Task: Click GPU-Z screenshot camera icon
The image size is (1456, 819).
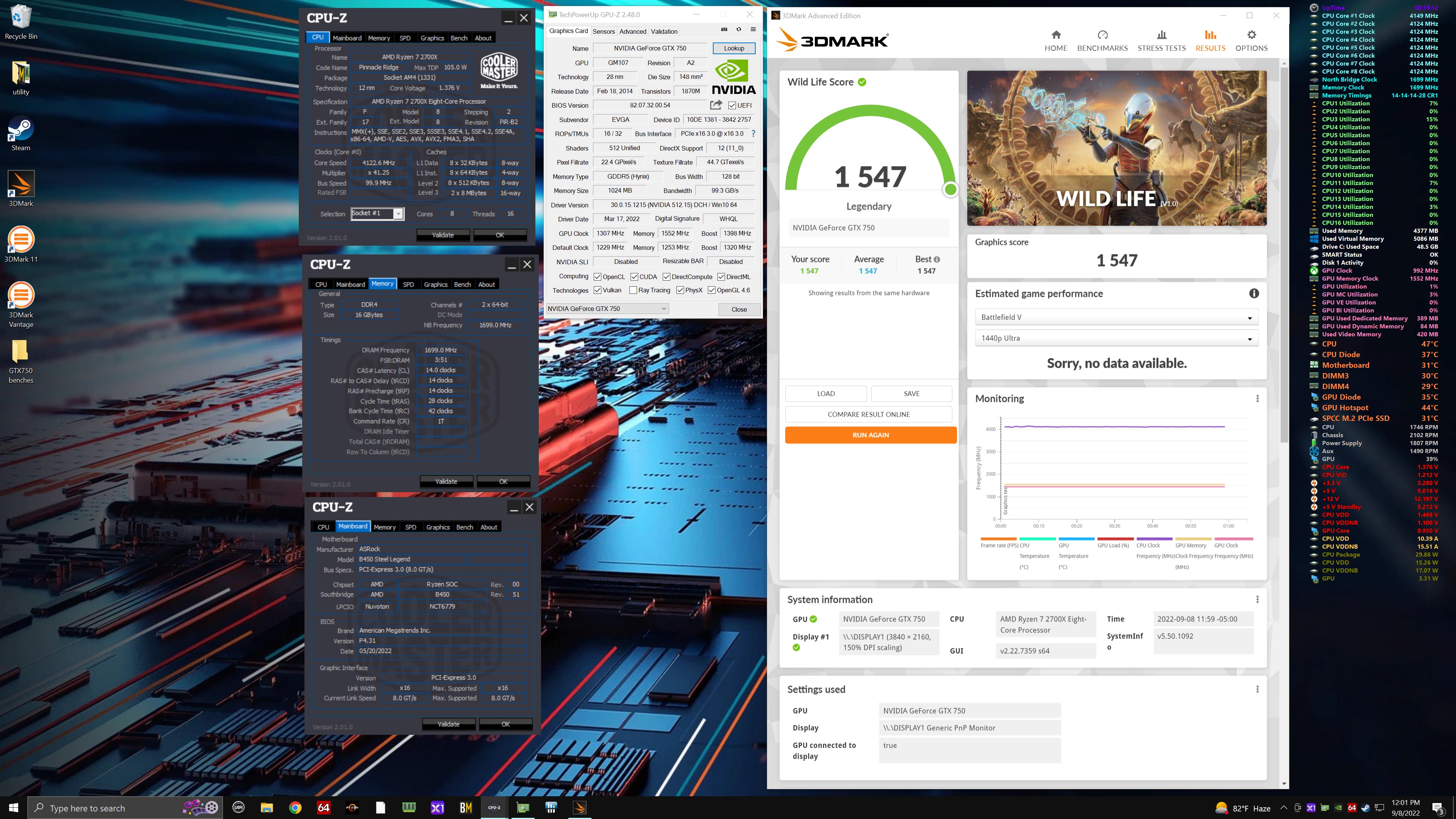Action: [x=724, y=30]
